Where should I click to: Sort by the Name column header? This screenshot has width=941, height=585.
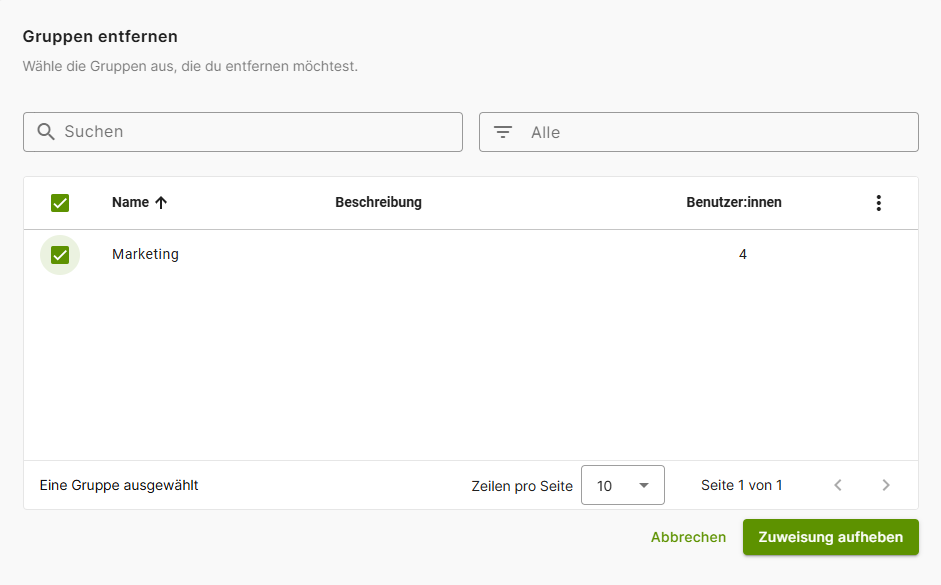pos(130,202)
